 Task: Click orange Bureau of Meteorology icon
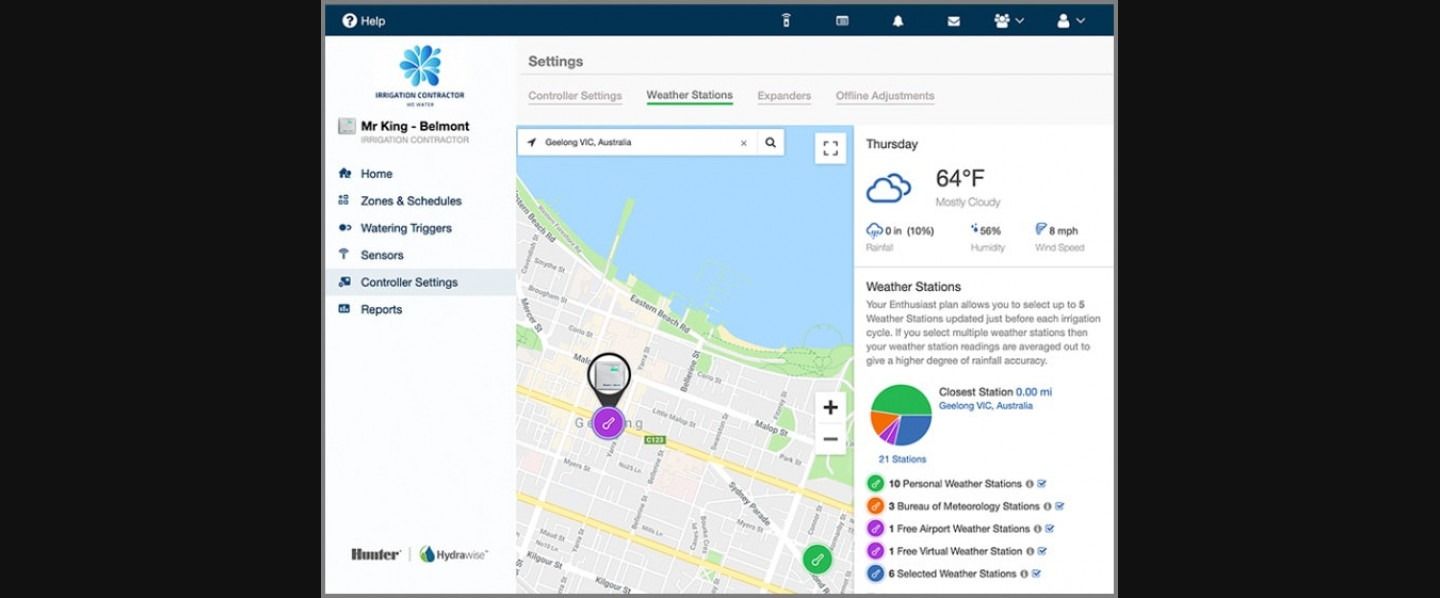tap(875, 506)
